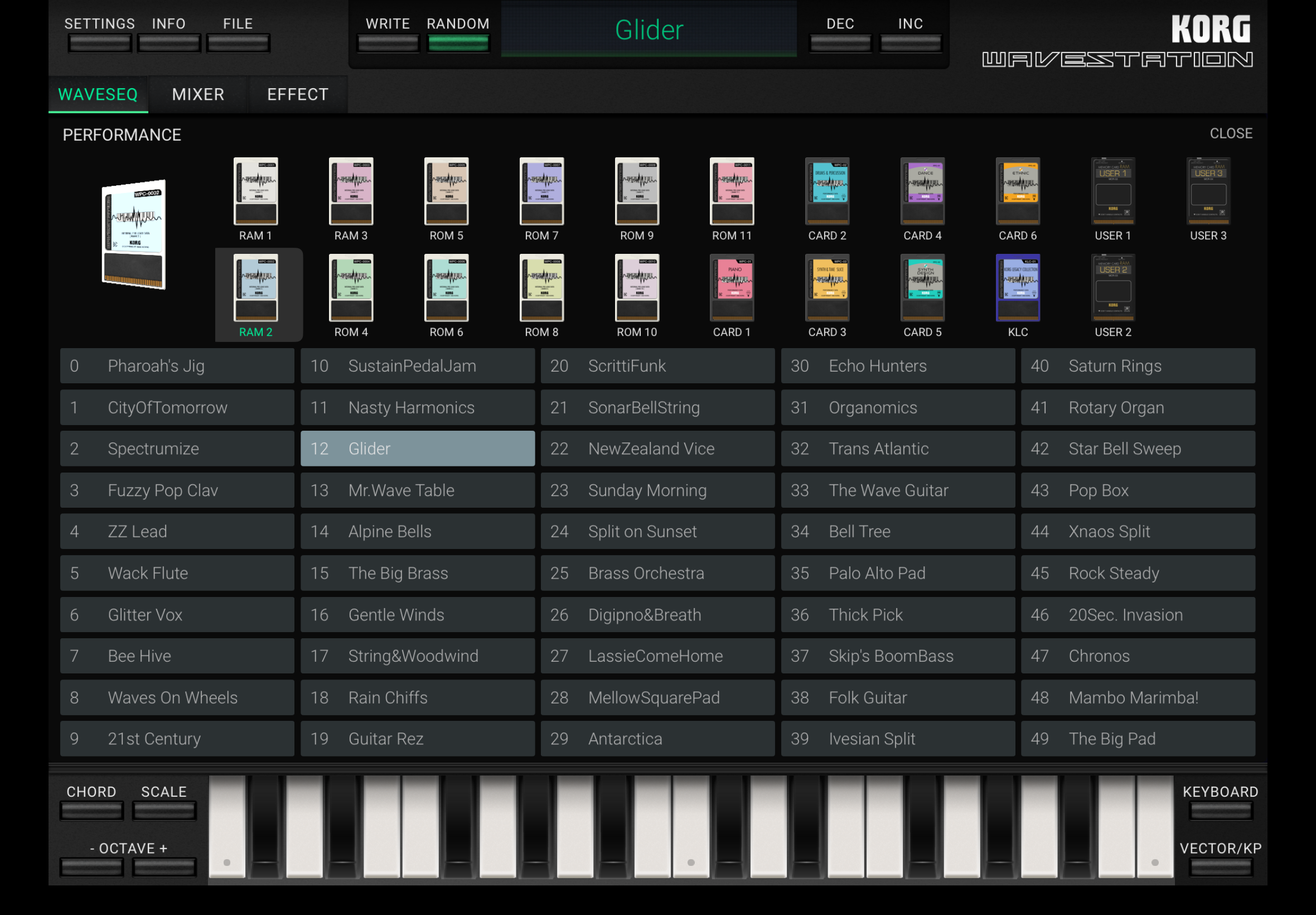Select the USER 3 memory card
The width and height of the screenshot is (1316, 915).
(1208, 191)
